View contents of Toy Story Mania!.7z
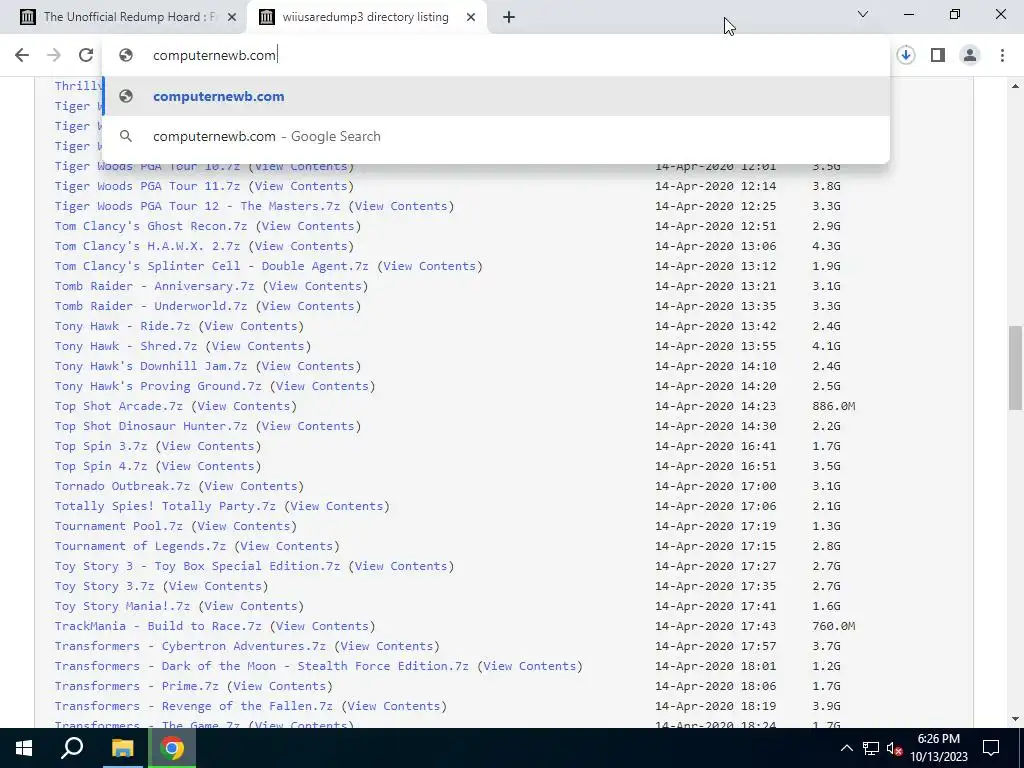The width and height of the screenshot is (1024, 768). pos(251,606)
